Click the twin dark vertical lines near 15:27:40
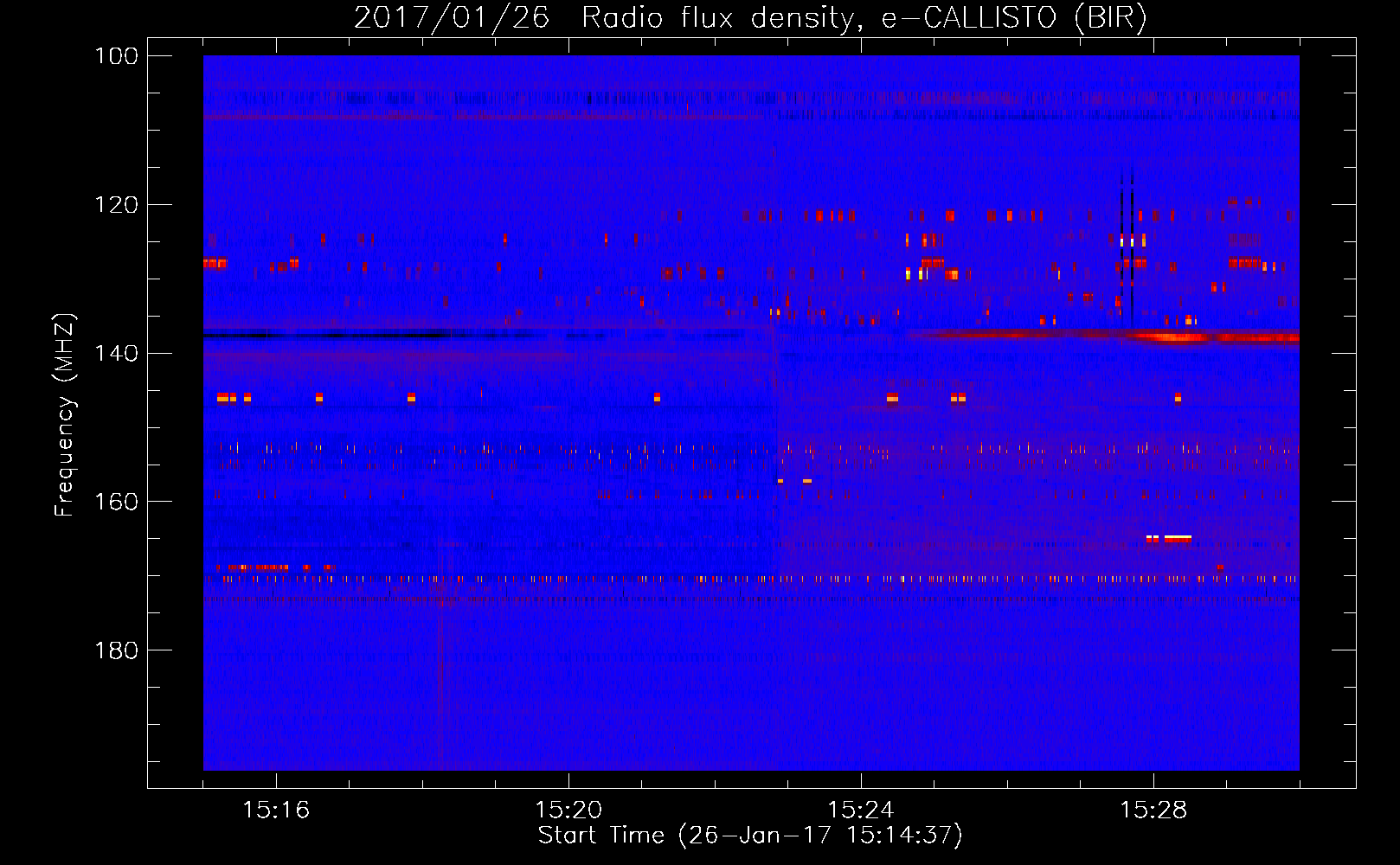Image resolution: width=1400 pixels, height=865 pixels. coord(1127,247)
